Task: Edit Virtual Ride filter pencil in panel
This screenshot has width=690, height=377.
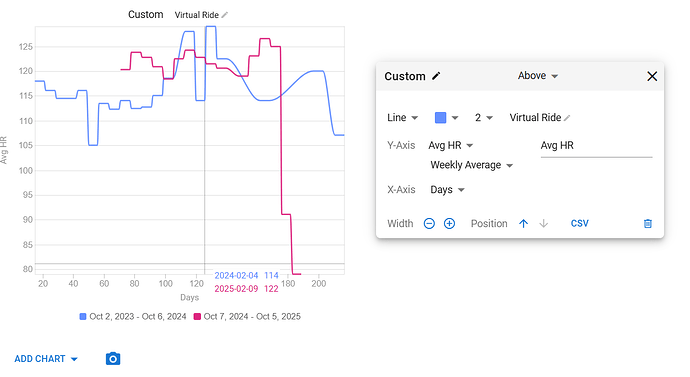Action: (x=567, y=118)
